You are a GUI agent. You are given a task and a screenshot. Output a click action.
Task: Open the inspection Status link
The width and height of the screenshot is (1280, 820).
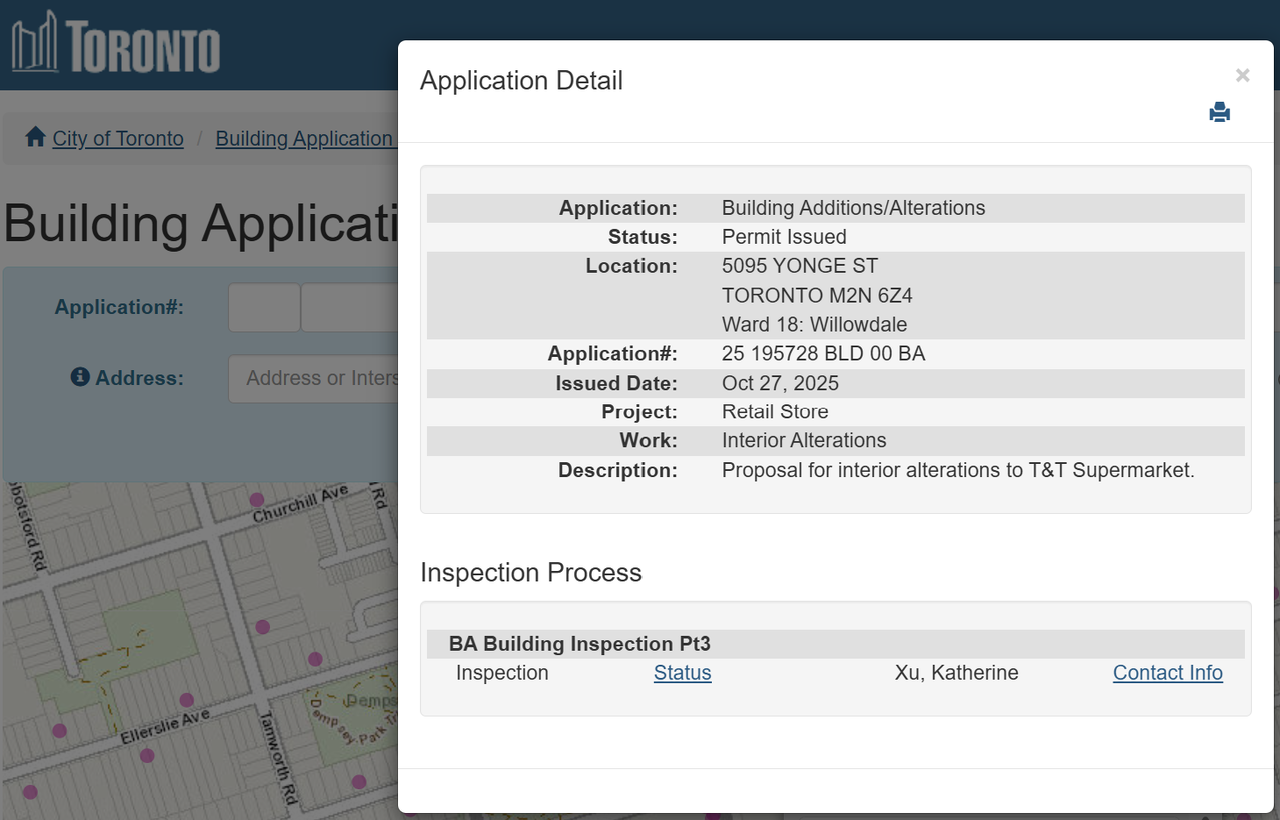tap(682, 673)
